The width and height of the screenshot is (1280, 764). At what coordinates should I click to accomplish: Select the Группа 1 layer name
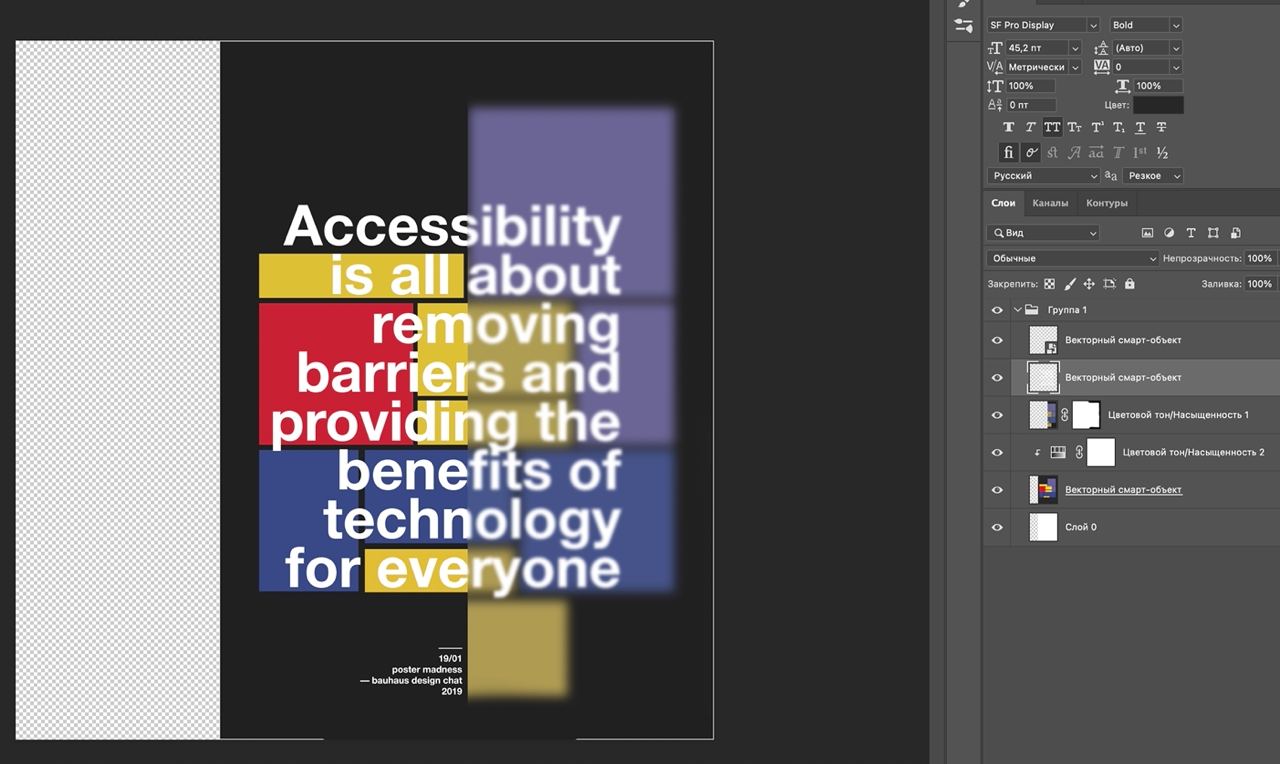[1067, 310]
